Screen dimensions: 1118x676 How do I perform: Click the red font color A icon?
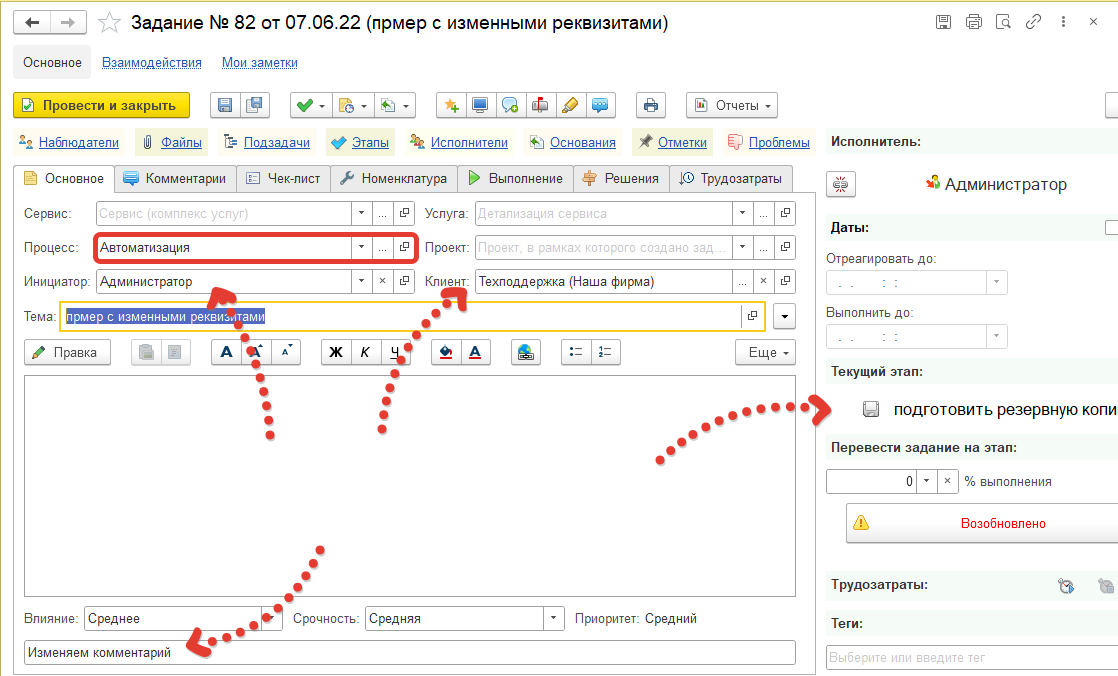pyautogui.click(x=473, y=352)
